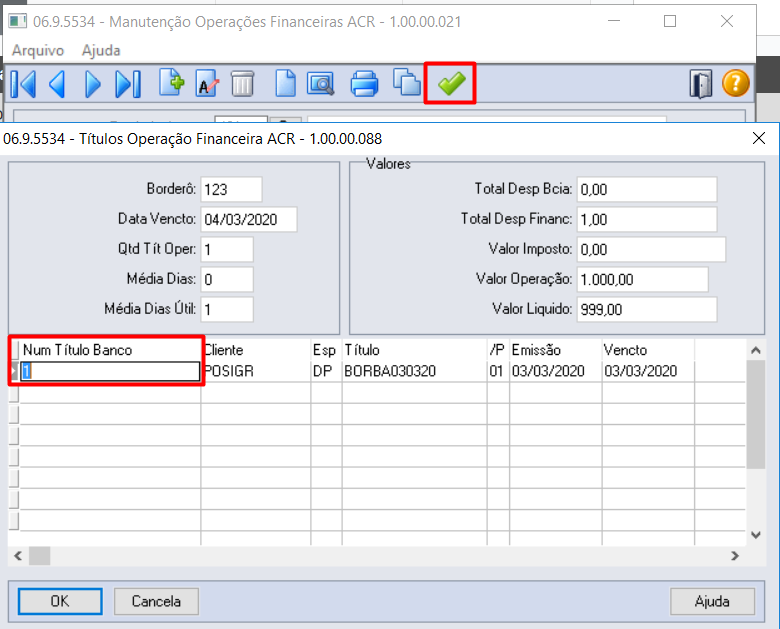Image resolution: width=780 pixels, height=629 pixels.
Task: Go to first record icon
Action: click(x=23, y=84)
